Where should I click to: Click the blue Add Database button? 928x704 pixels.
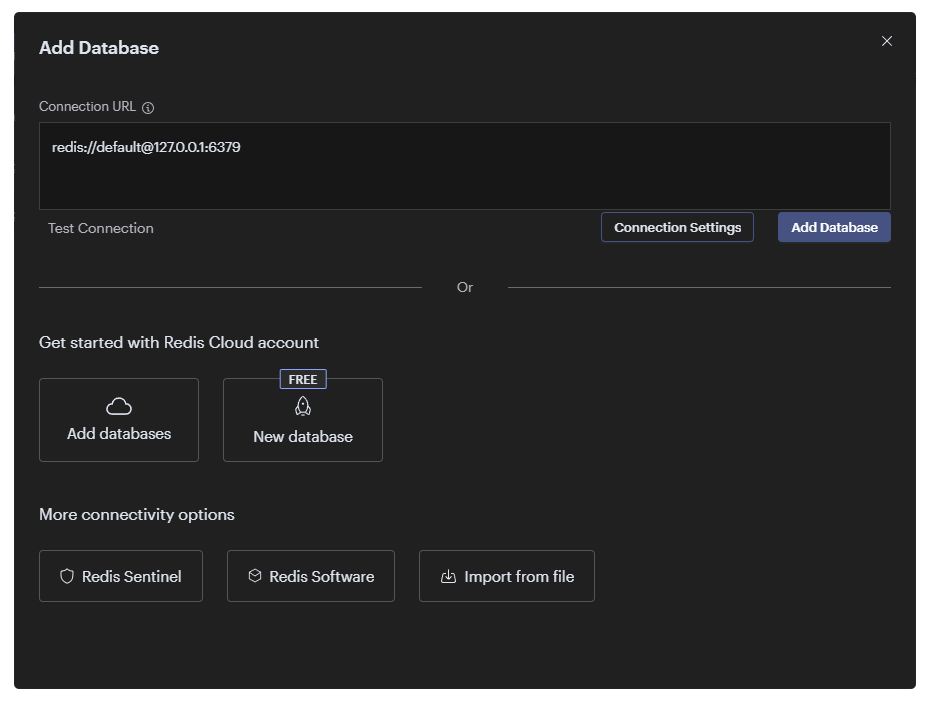click(834, 227)
